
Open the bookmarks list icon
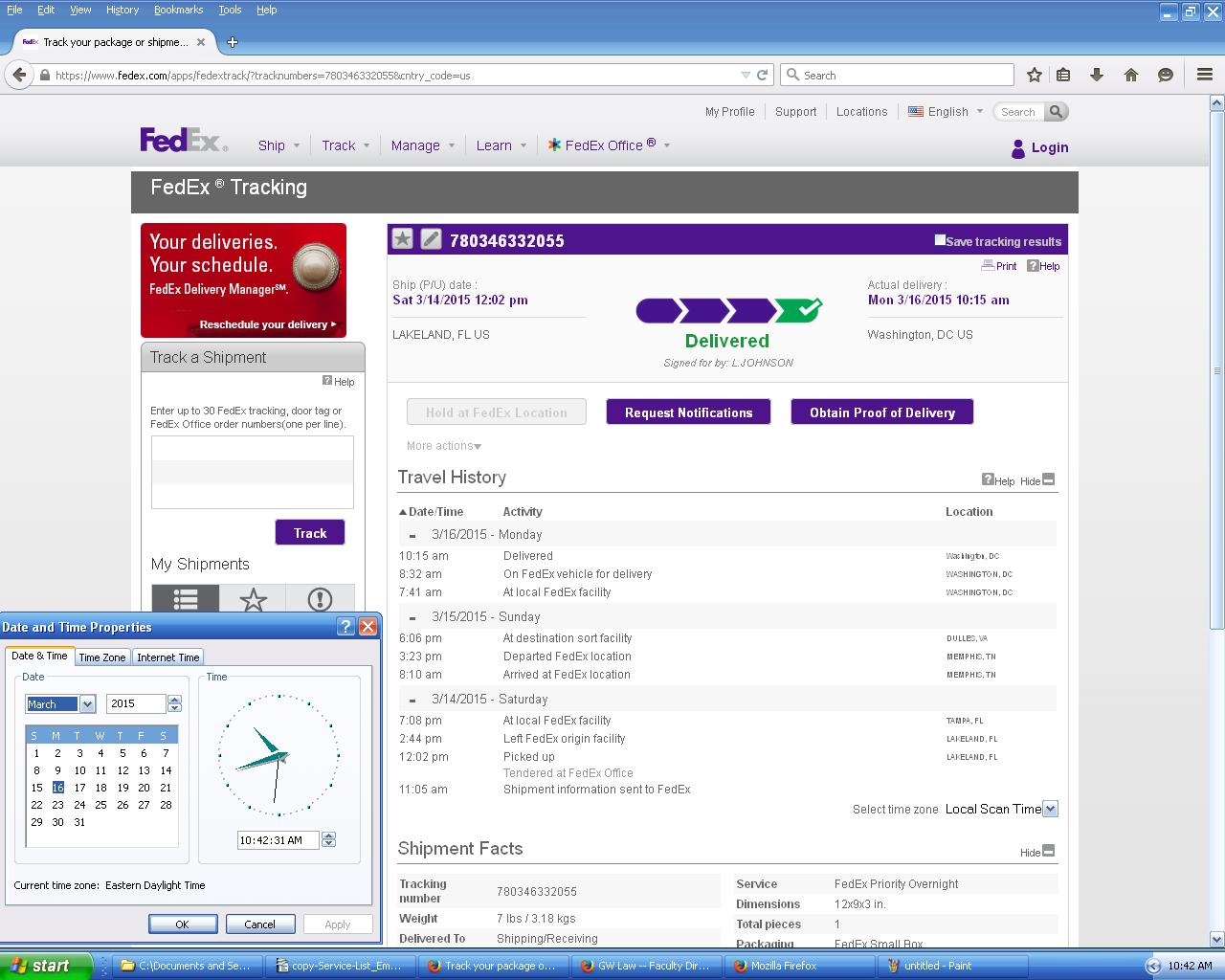pyautogui.click(x=1063, y=75)
